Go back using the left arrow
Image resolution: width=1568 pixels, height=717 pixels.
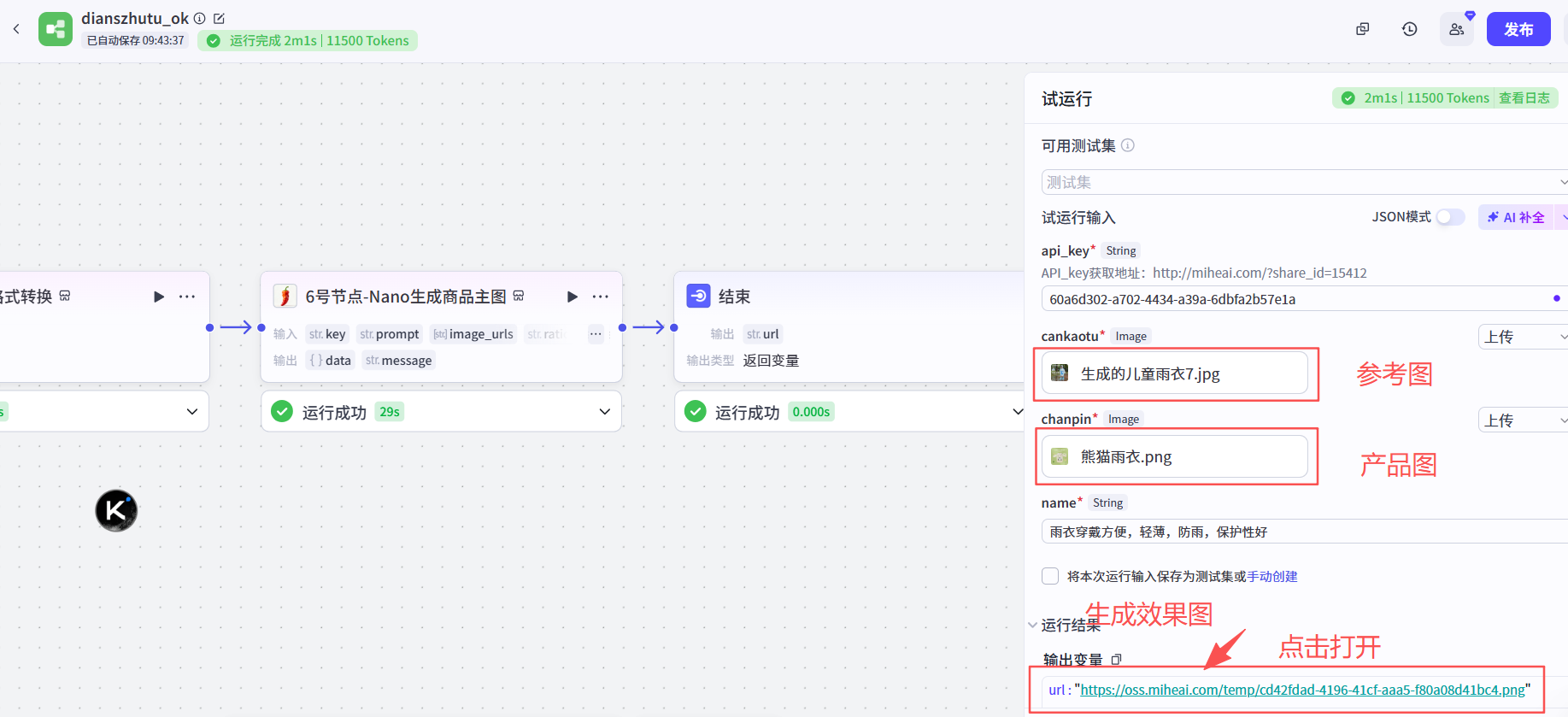point(16,29)
